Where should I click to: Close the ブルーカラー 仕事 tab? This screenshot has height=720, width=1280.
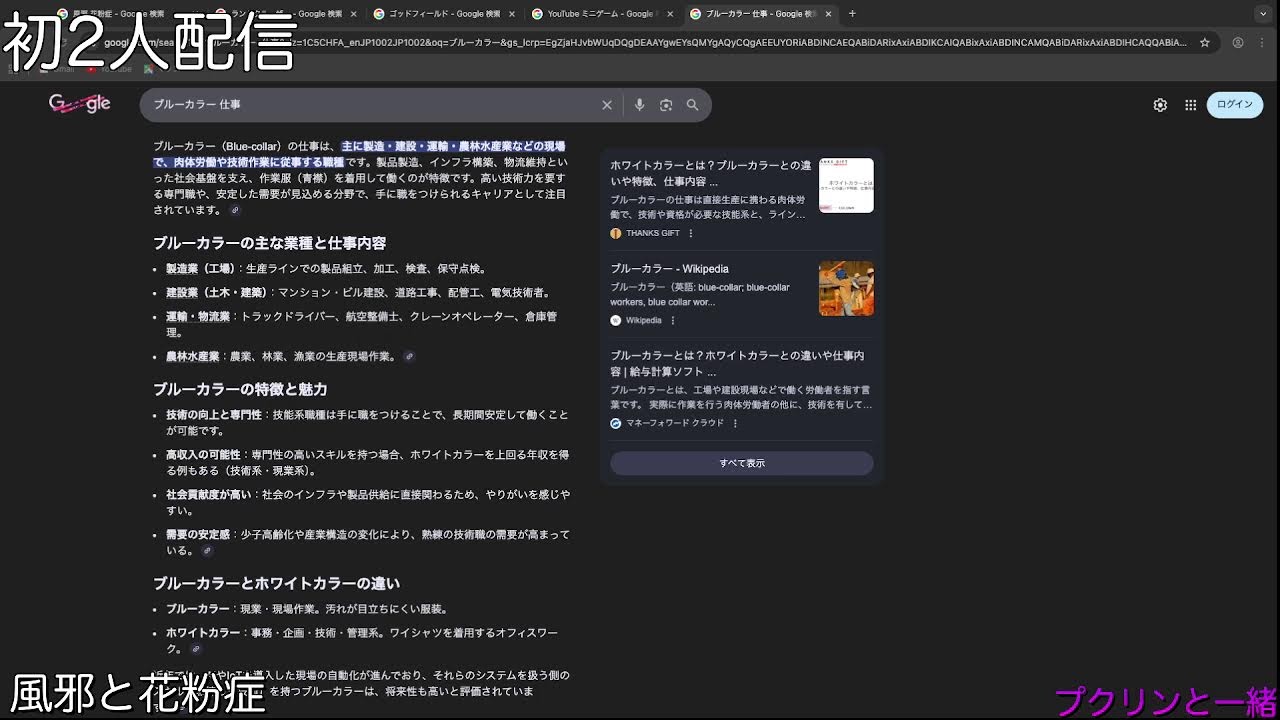click(828, 14)
